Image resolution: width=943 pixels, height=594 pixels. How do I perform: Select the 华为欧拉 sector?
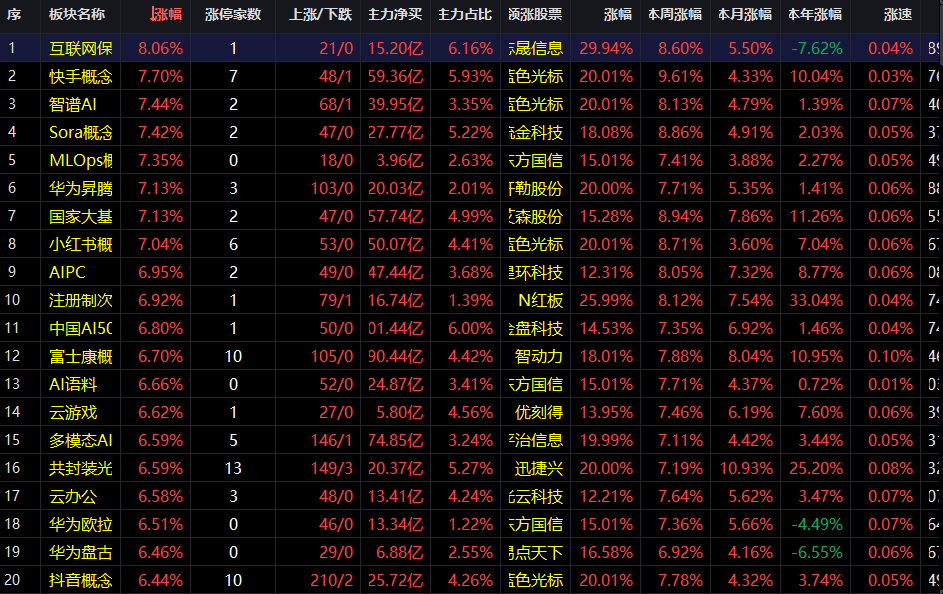pyautogui.click(x=81, y=524)
